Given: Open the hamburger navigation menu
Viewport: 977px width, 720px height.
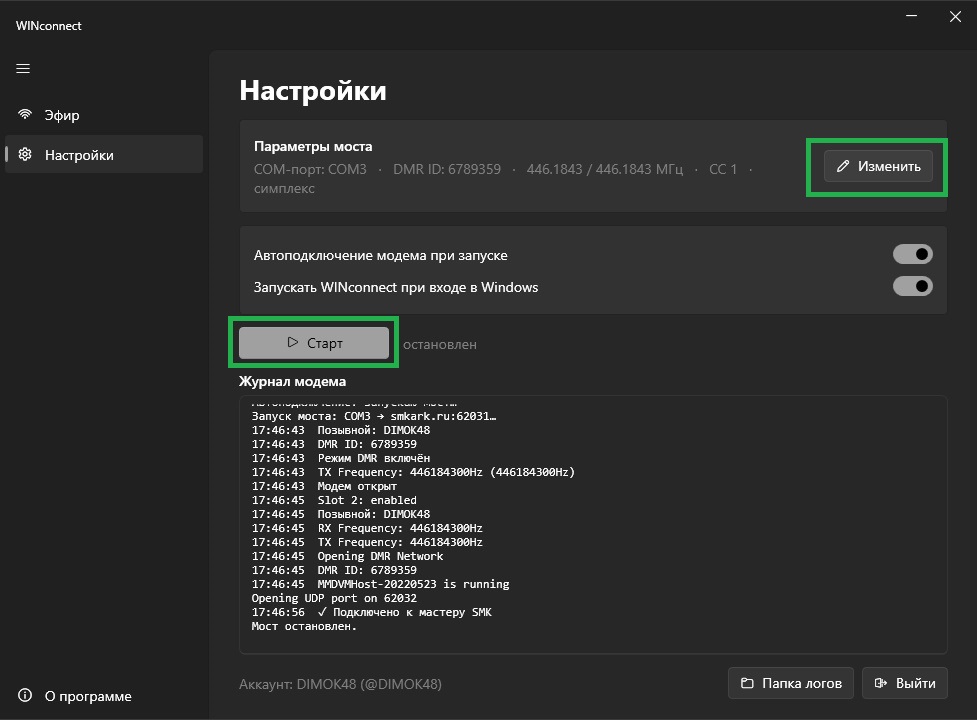Looking at the screenshot, I should coord(23,69).
